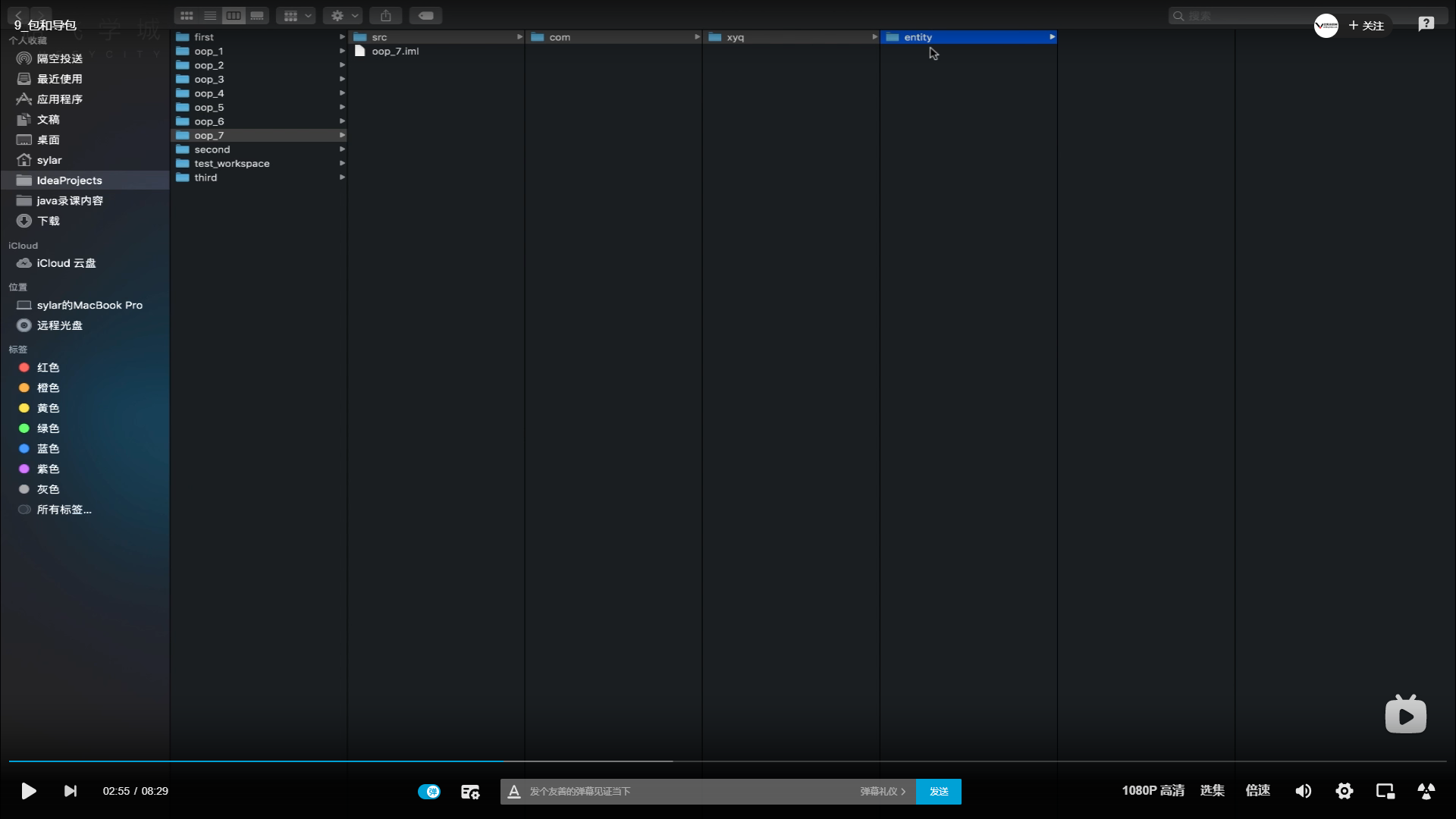
Task: Open Finder share button
Action: coord(386,16)
